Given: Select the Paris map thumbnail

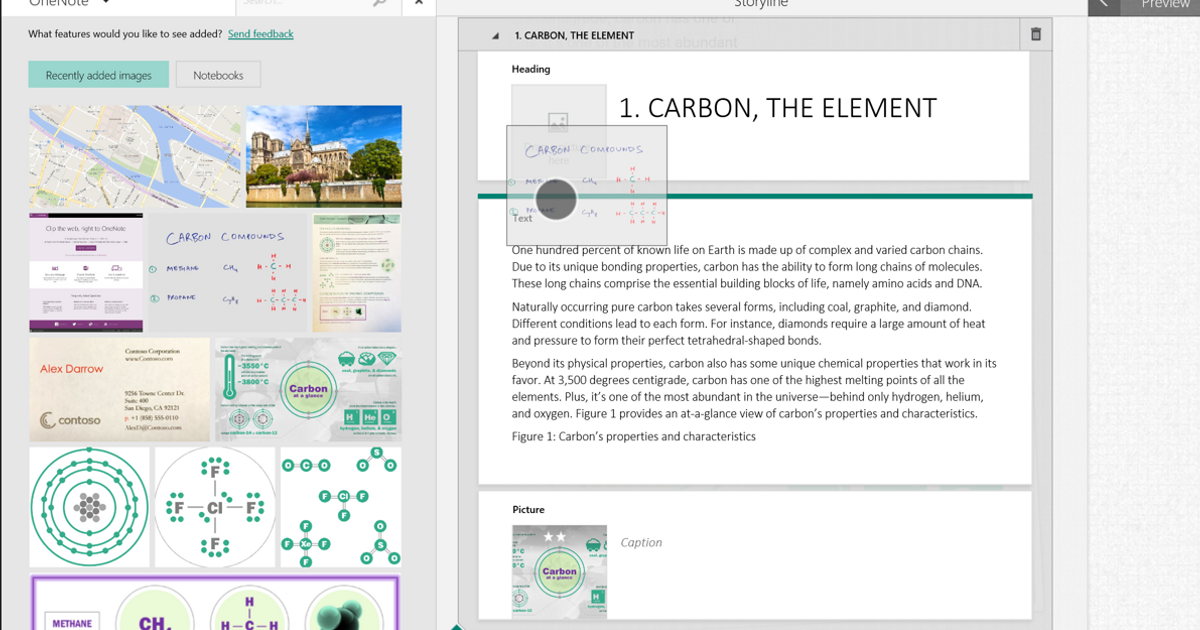Looking at the screenshot, I should pos(135,157).
